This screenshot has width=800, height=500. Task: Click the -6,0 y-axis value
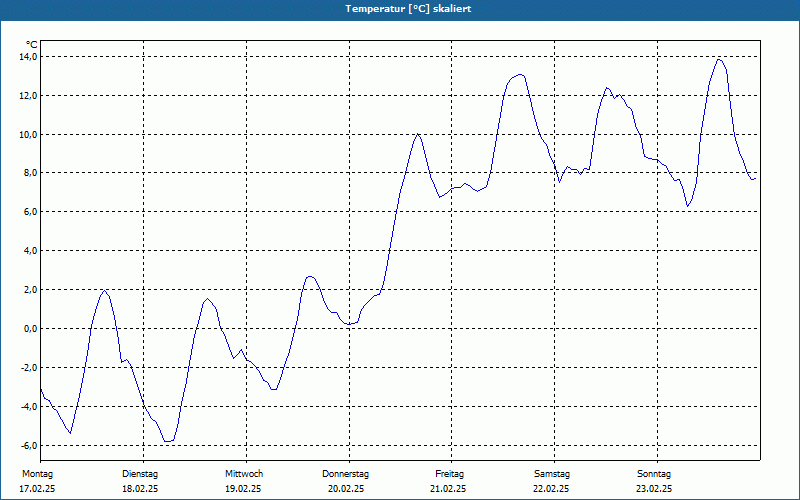point(29,445)
